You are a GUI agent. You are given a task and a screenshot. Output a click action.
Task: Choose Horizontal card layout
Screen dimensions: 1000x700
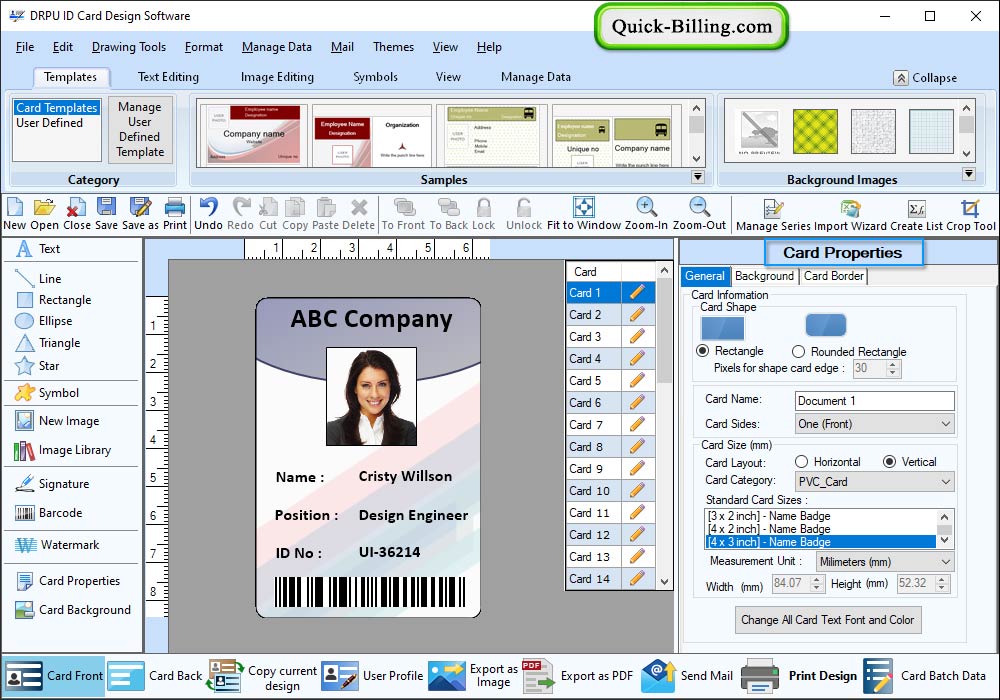click(x=802, y=462)
